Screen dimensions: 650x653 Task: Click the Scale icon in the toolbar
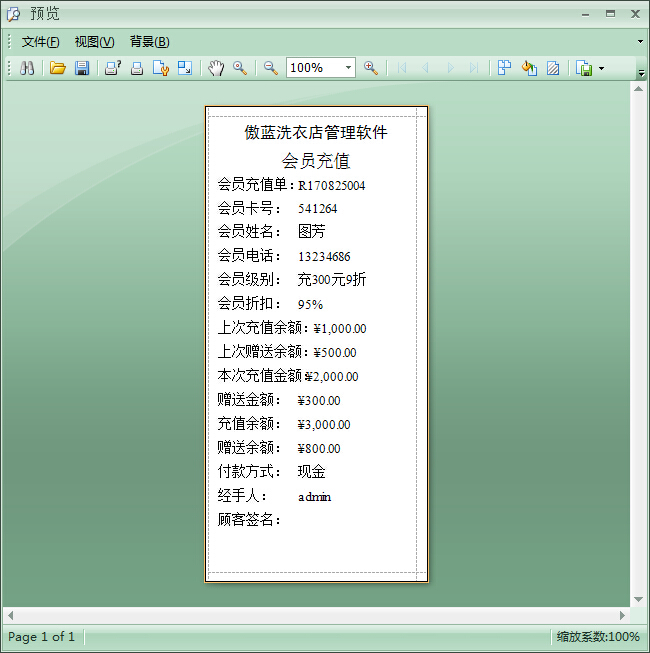(185, 68)
